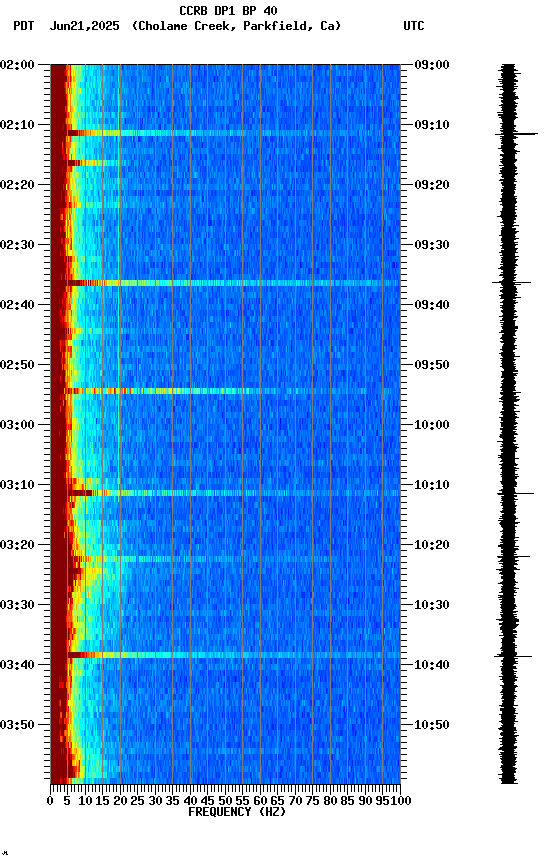
Task: Click the spectrogram event streak near 09:11 UTC
Action: (x=234, y=133)
